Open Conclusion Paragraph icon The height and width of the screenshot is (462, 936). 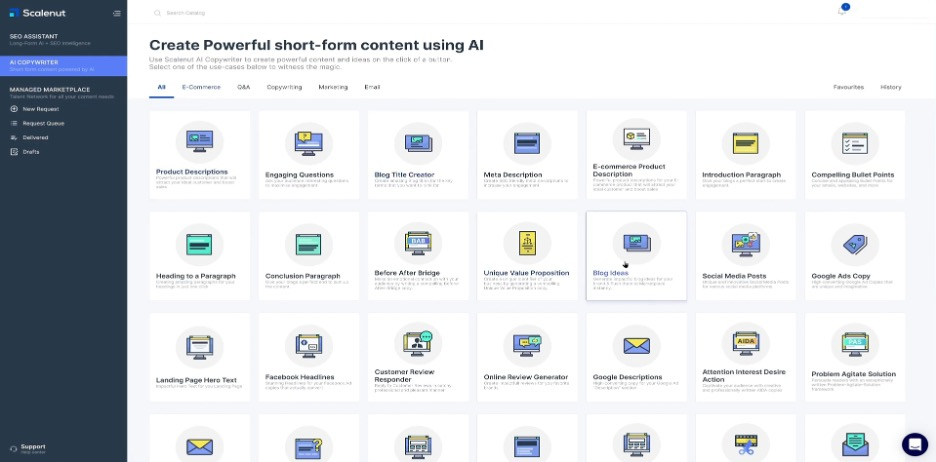click(x=309, y=244)
